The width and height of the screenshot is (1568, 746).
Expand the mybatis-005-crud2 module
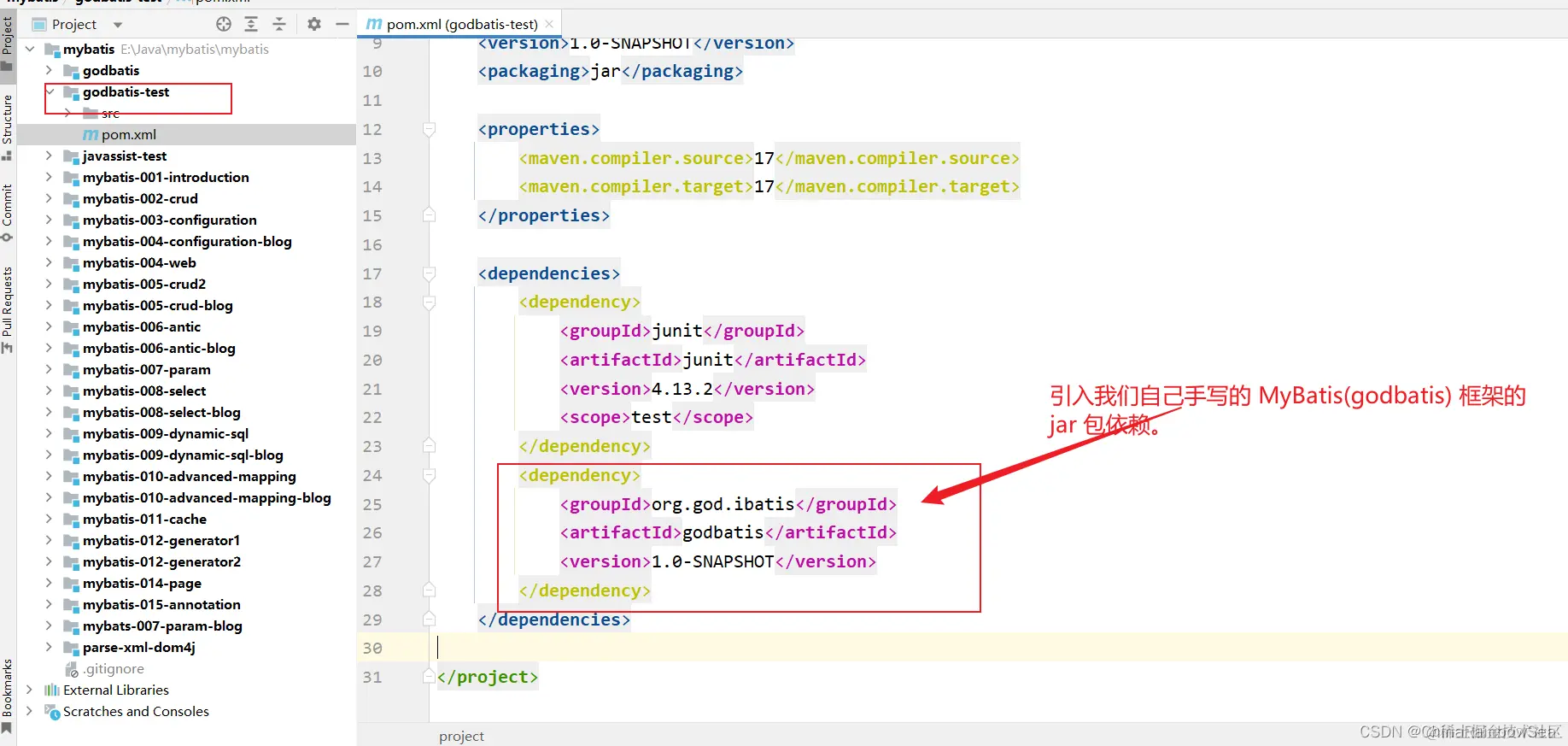pos(49,284)
